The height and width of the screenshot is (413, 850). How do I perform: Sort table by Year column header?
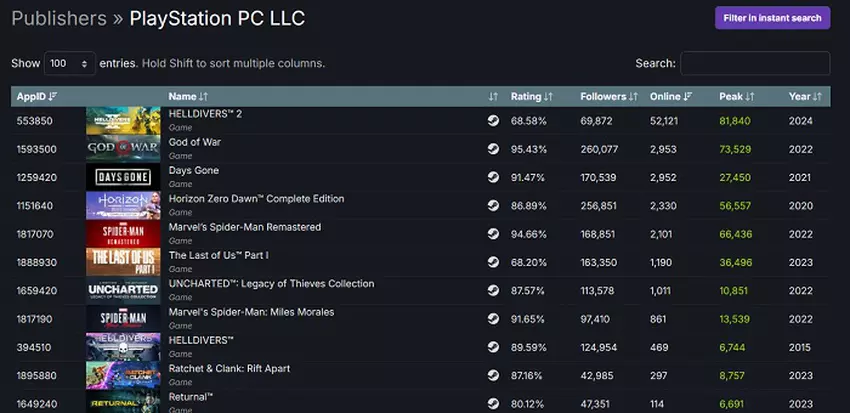pyautogui.click(x=804, y=97)
